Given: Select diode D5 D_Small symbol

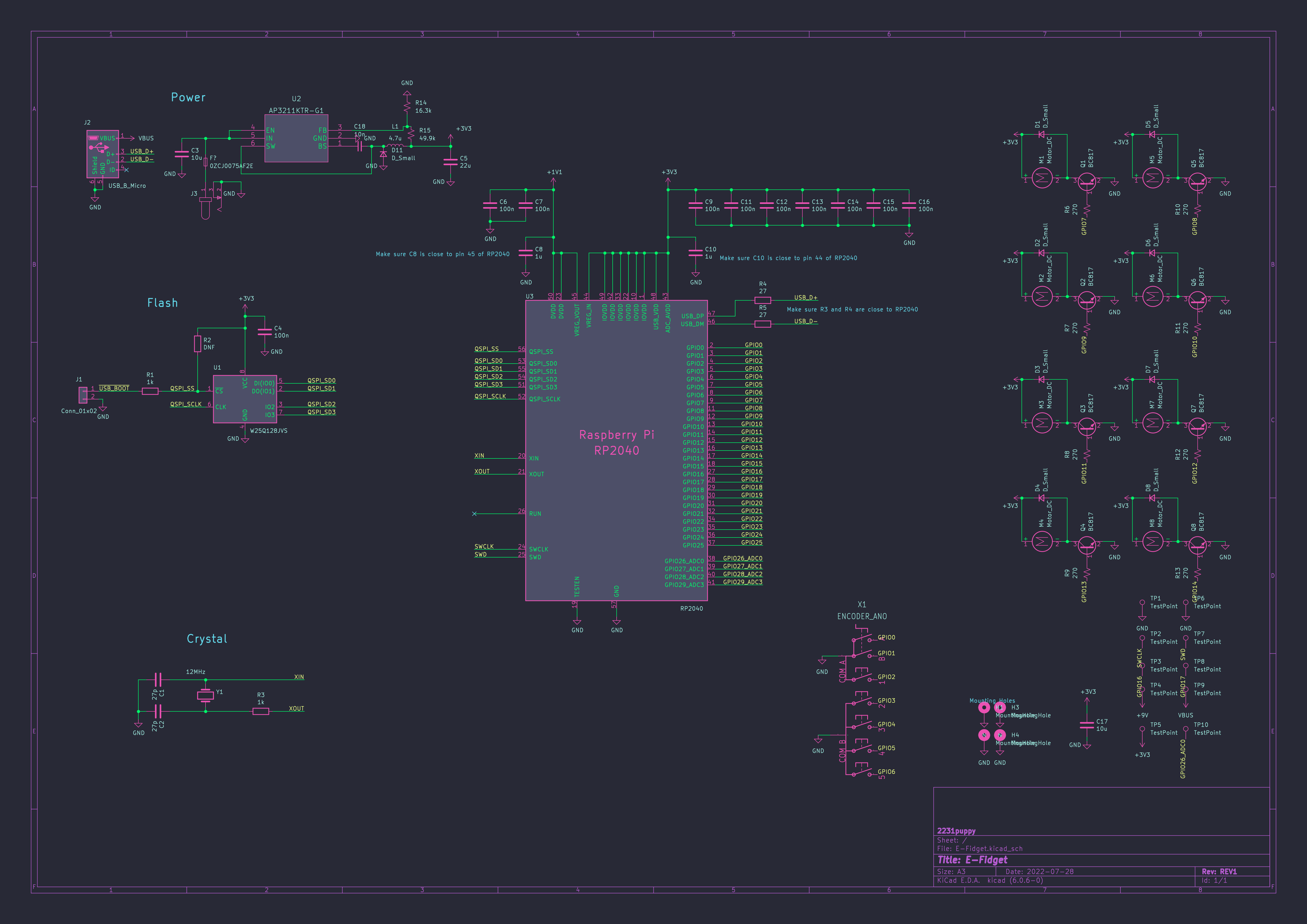Looking at the screenshot, I should [1152, 134].
